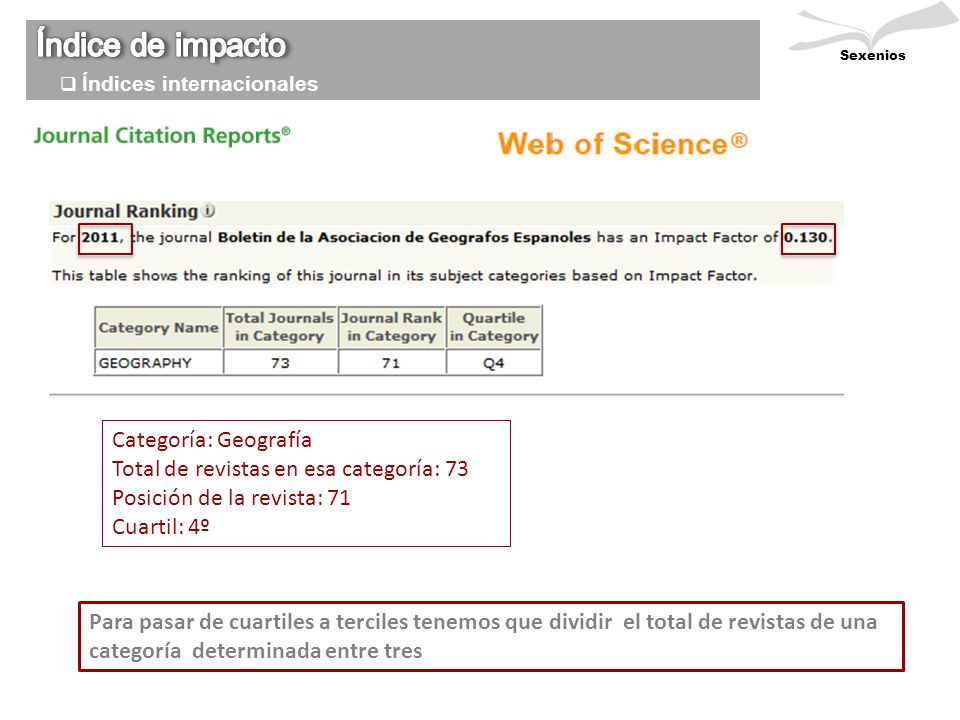Click the journal name Boletin de la Asociacion
This screenshot has width=960, height=720.
[x=404, y=238]
